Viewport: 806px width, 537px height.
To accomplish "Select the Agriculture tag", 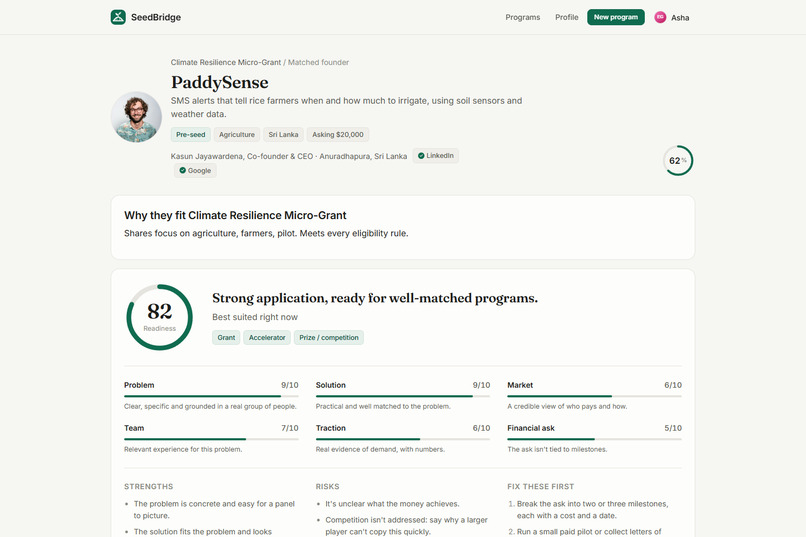I will (236, 135).
